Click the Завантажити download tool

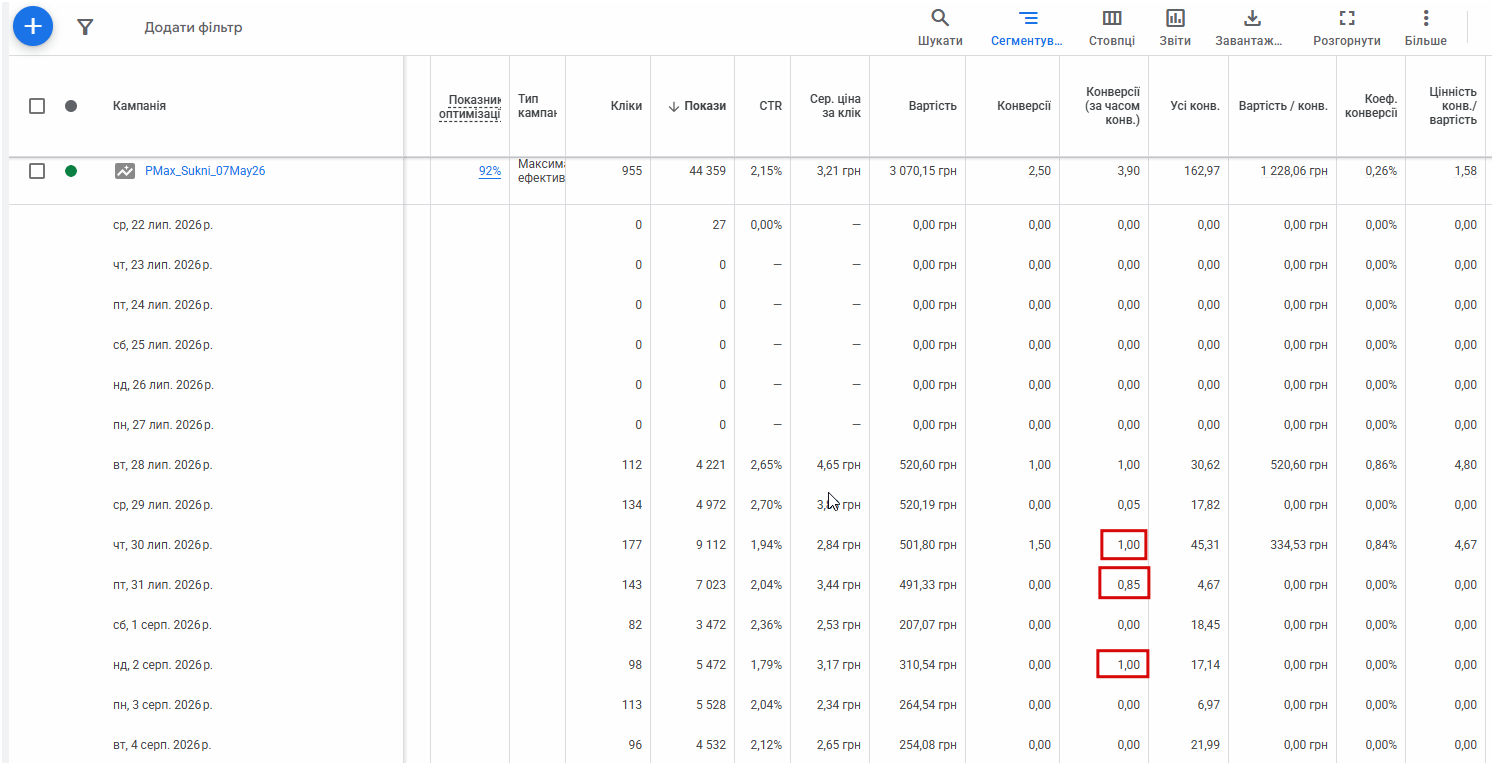[x=1251, y=28]
